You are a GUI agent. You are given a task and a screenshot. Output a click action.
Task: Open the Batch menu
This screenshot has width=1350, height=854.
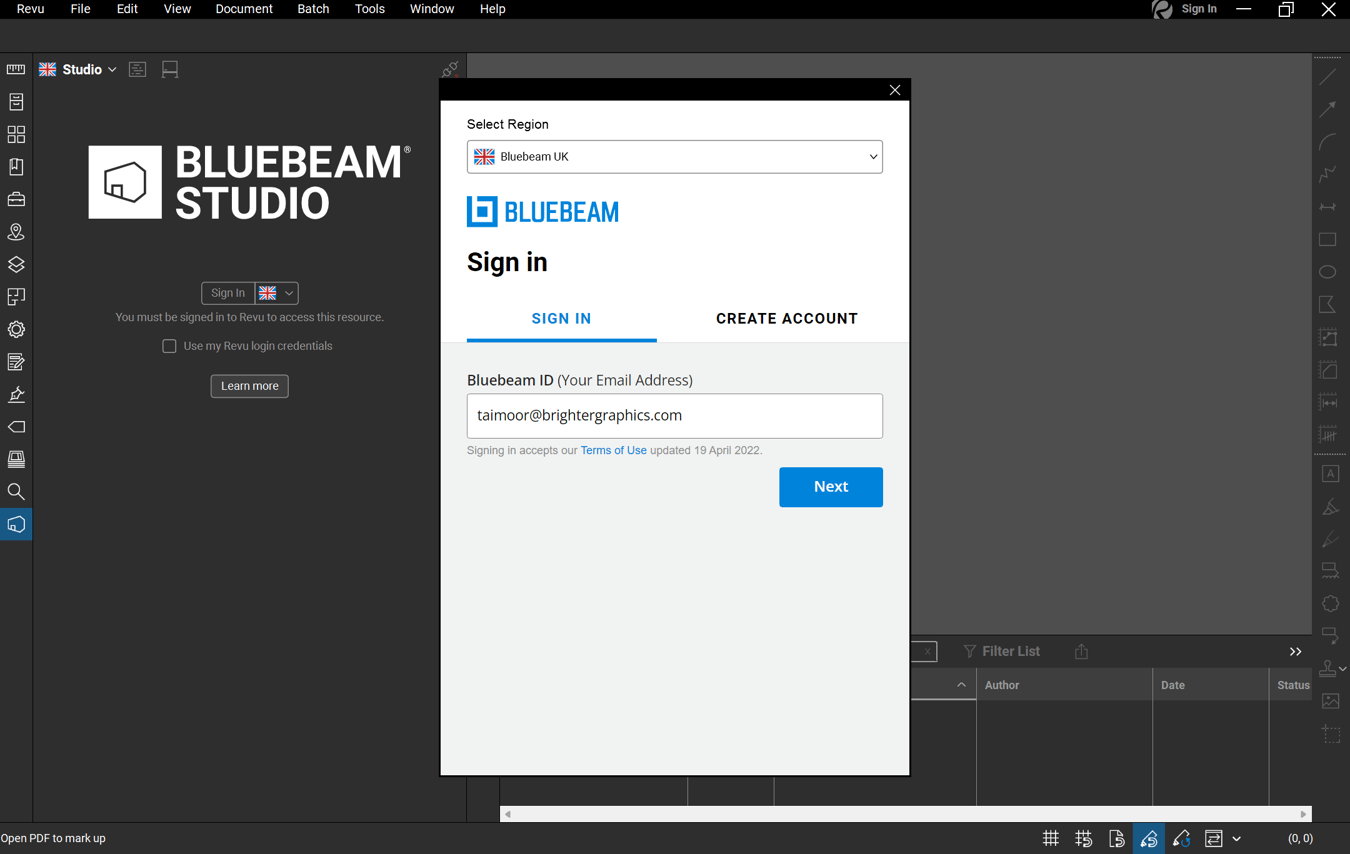(313, 9)
